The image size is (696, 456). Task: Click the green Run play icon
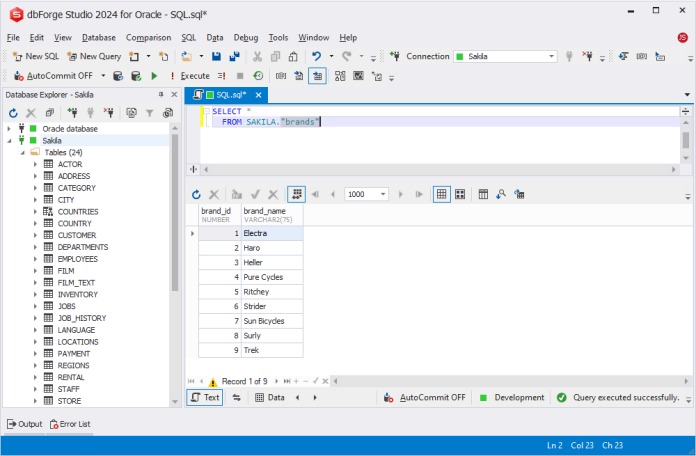(154, 76)
